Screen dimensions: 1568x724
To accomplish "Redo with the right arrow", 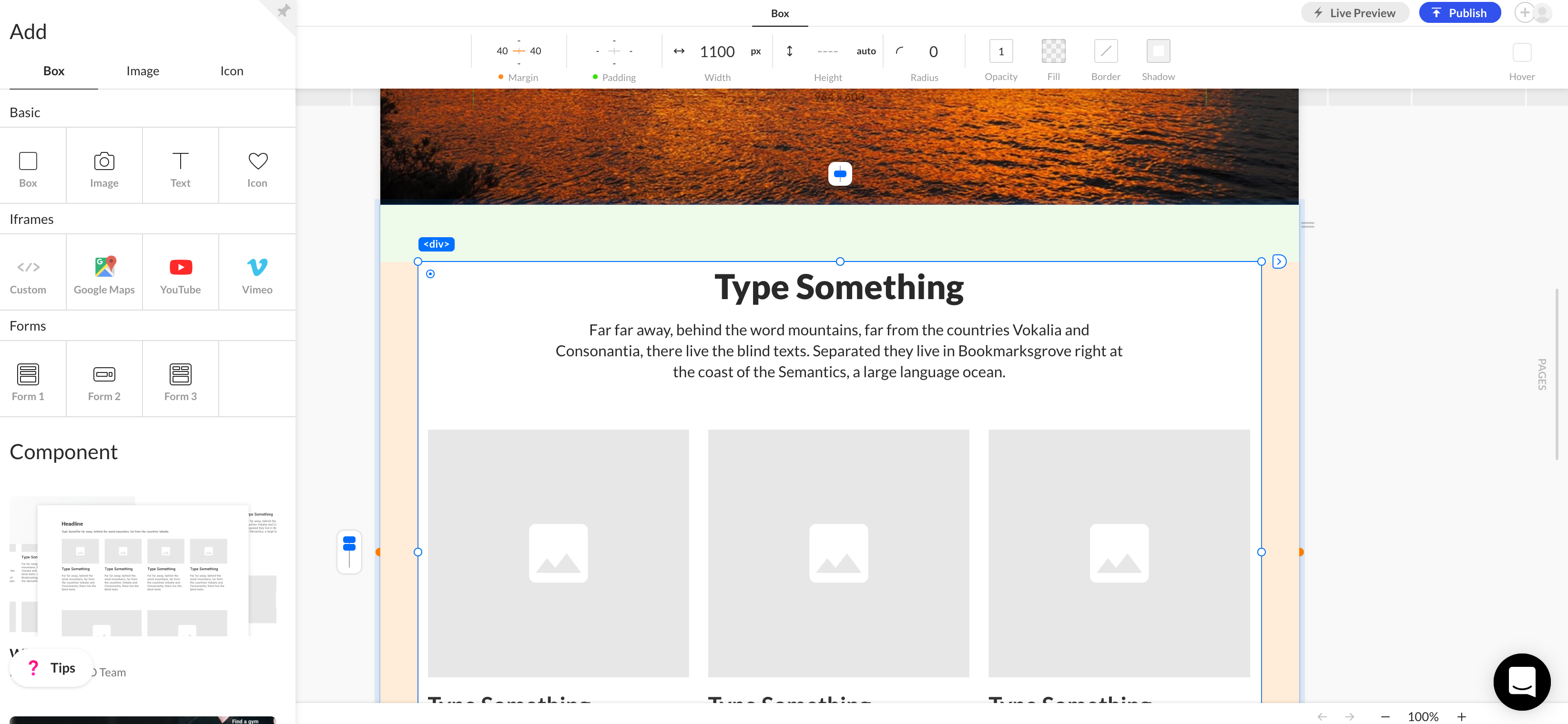I will pos(1349,717).
